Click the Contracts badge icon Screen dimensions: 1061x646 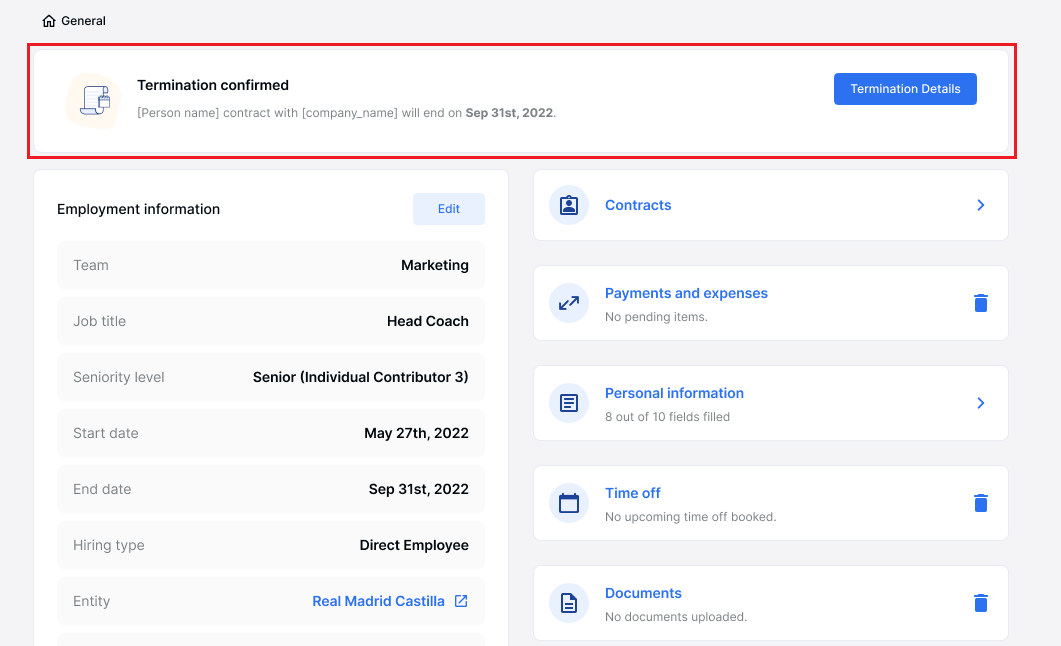(568, 205)
